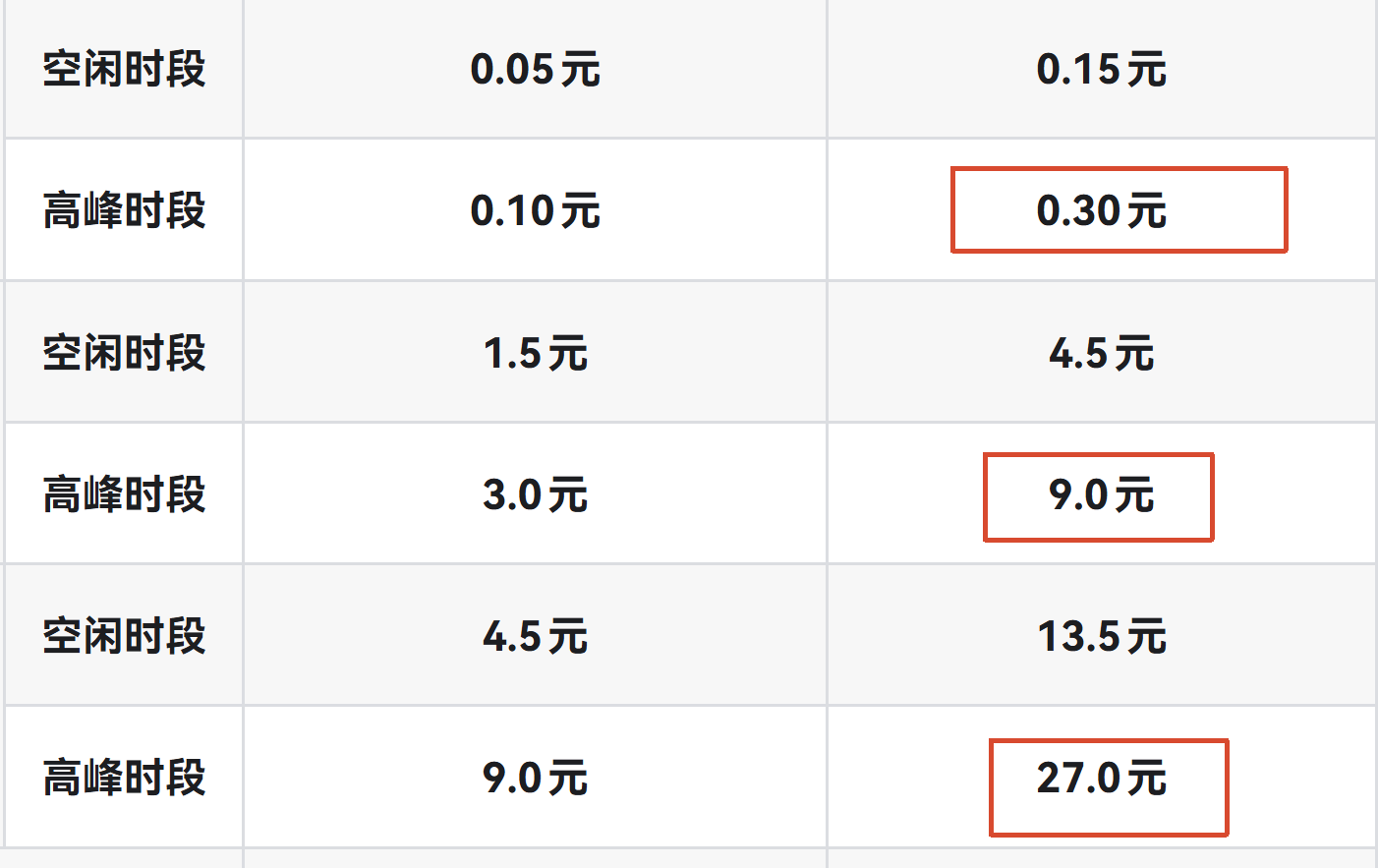Click 空闲时段 label in the 13.5元 row

pyautogui.click(x=124, y=636)
